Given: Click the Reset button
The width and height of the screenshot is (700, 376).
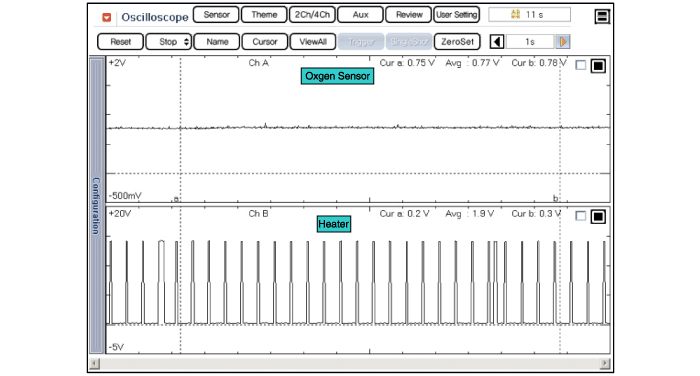Looking at the screenshot, I should pyautogui.click(x=121, y=42).
